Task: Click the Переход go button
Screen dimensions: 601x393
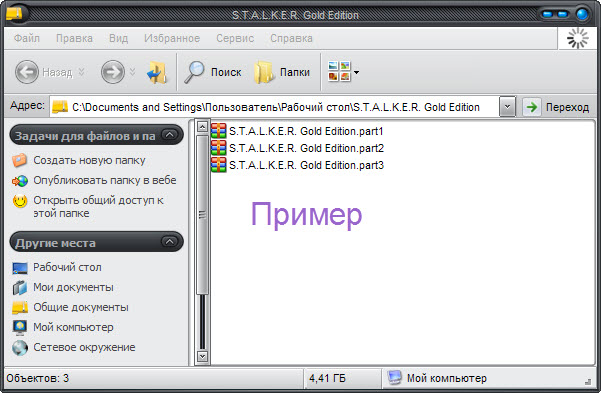Action: pyautogui.click(x=557, y=107)
